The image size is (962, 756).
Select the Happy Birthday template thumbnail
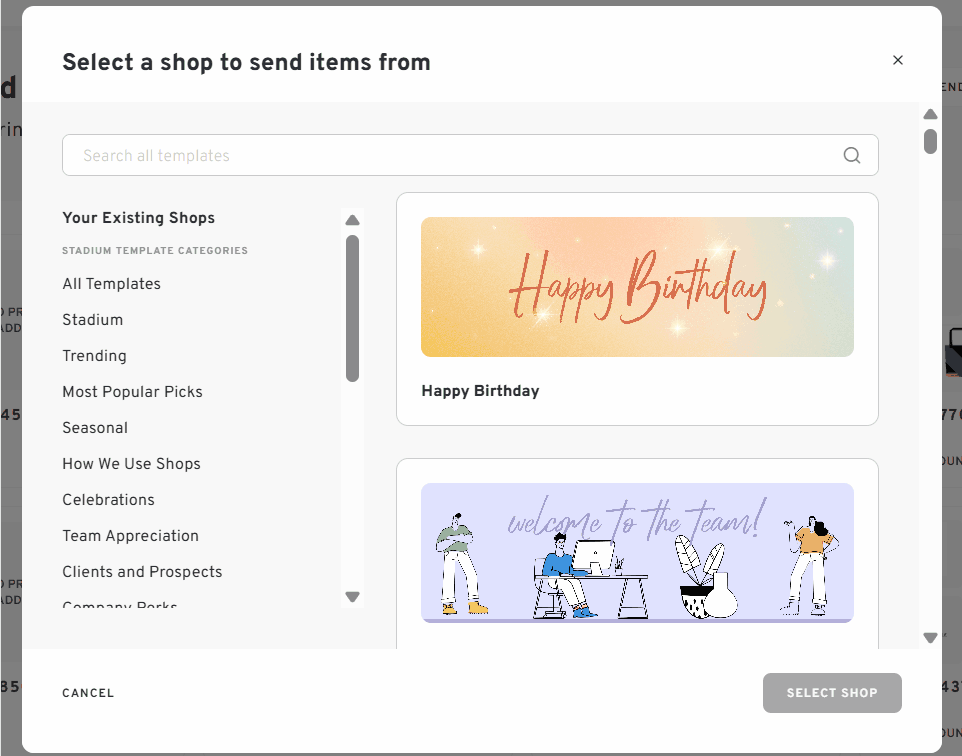pos(637,287)
